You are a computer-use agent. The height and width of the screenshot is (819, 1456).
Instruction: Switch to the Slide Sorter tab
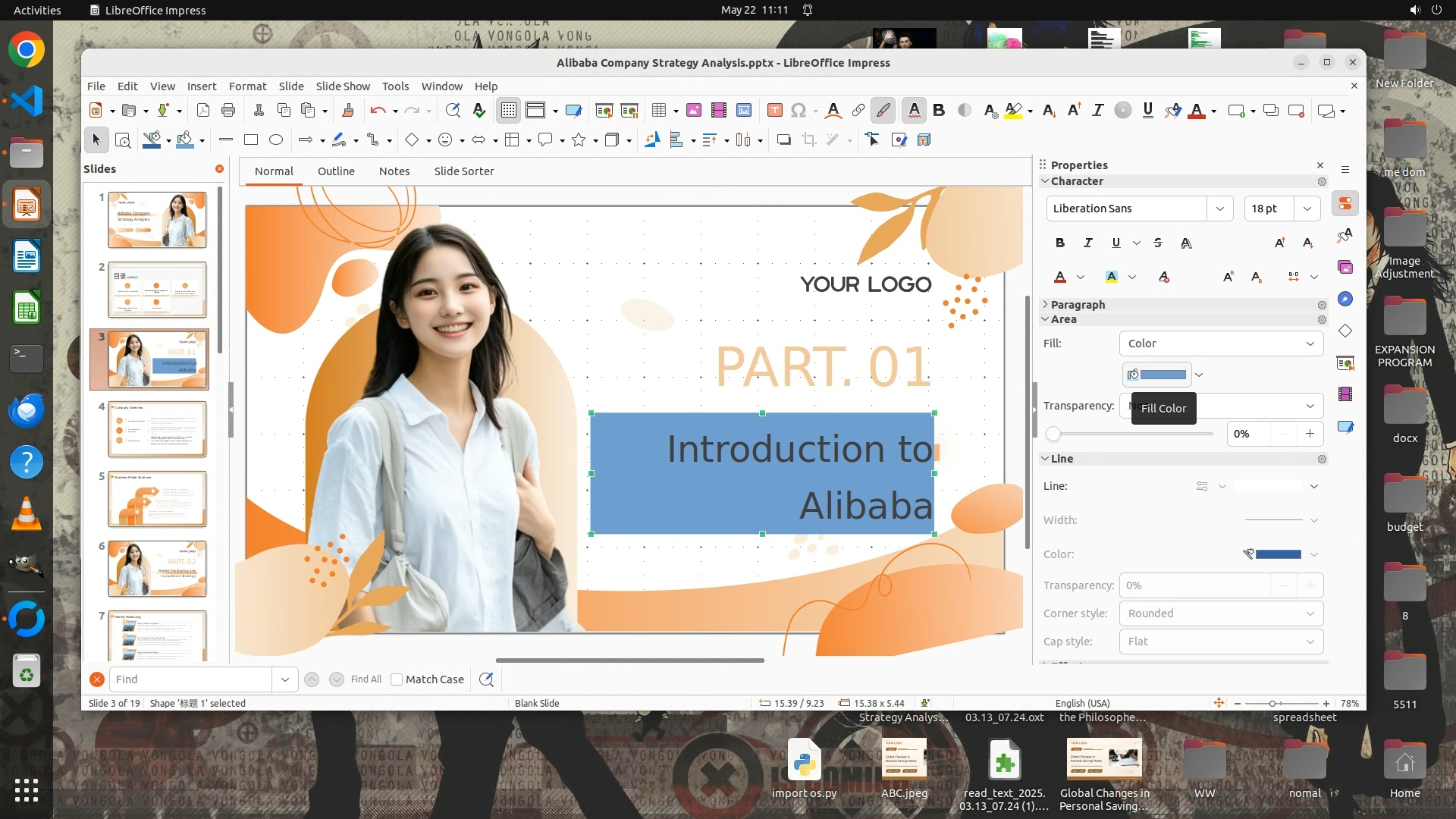[463, 171]
